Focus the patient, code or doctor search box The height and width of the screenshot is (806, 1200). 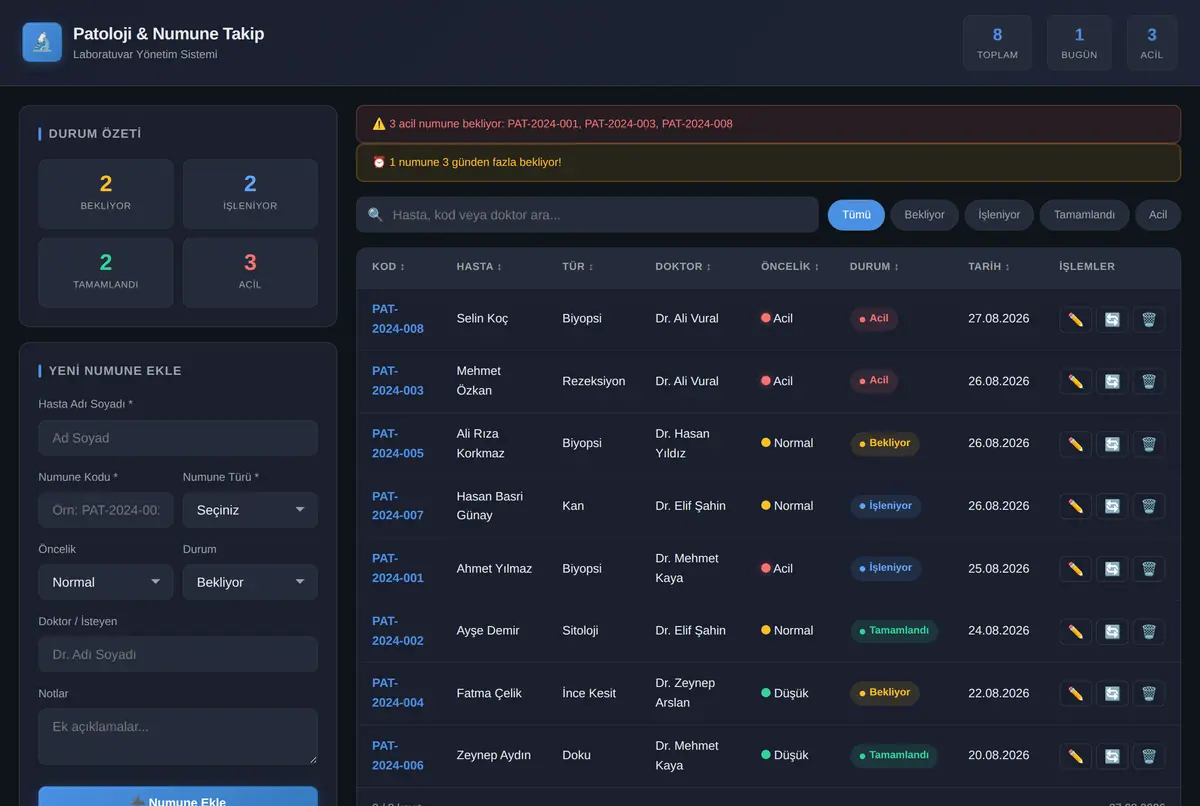[x=587, y=215]
